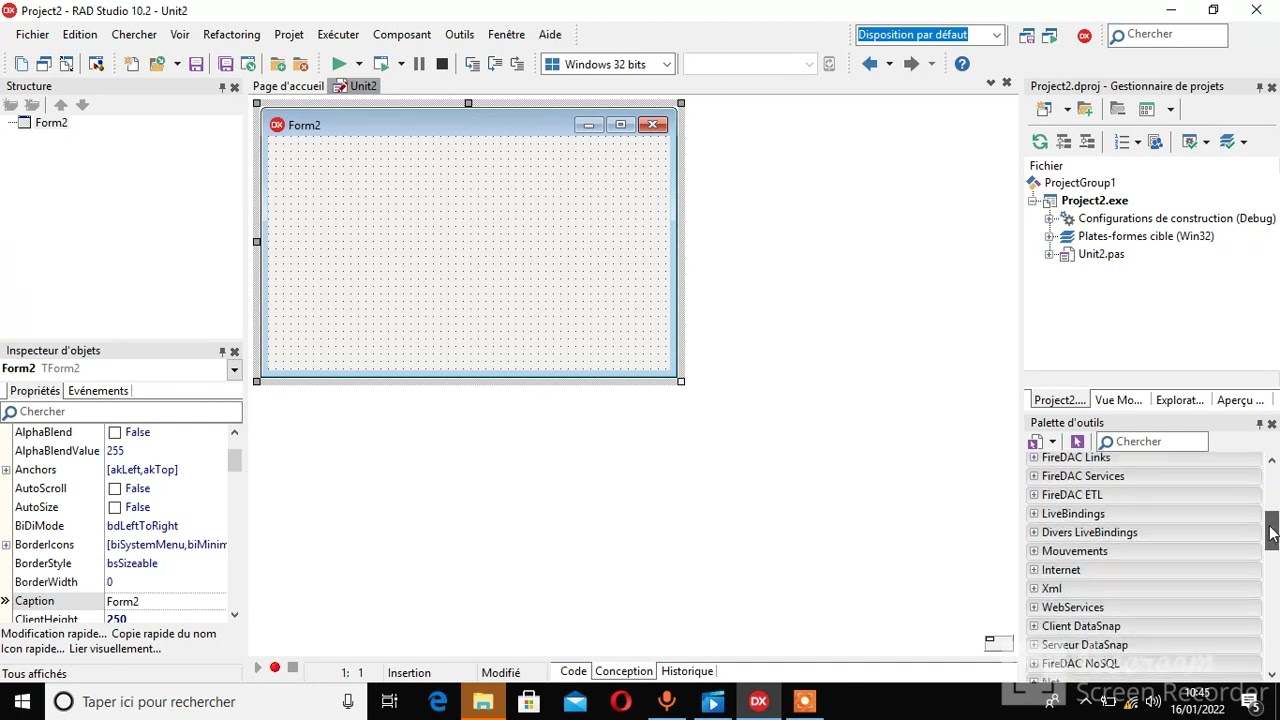
Task: Open the Vue Mo... panel tab
Action: [1118, 400]
